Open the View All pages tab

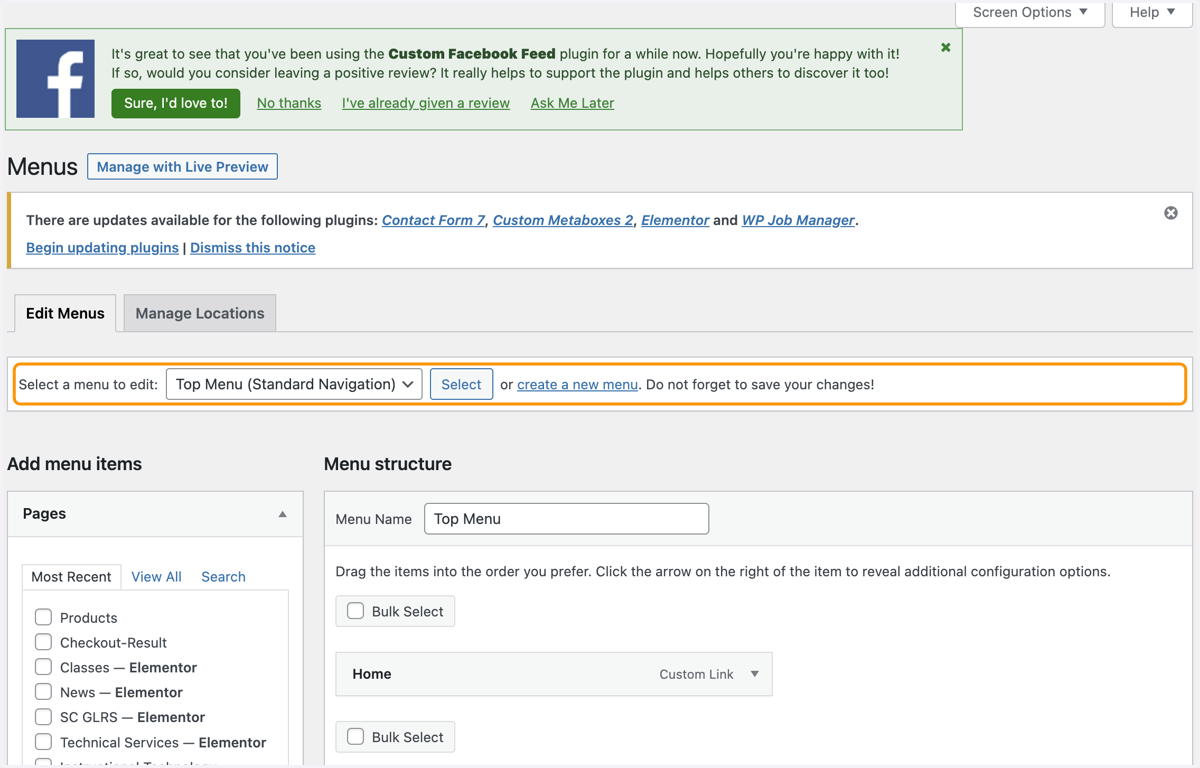tap(156, 577)
